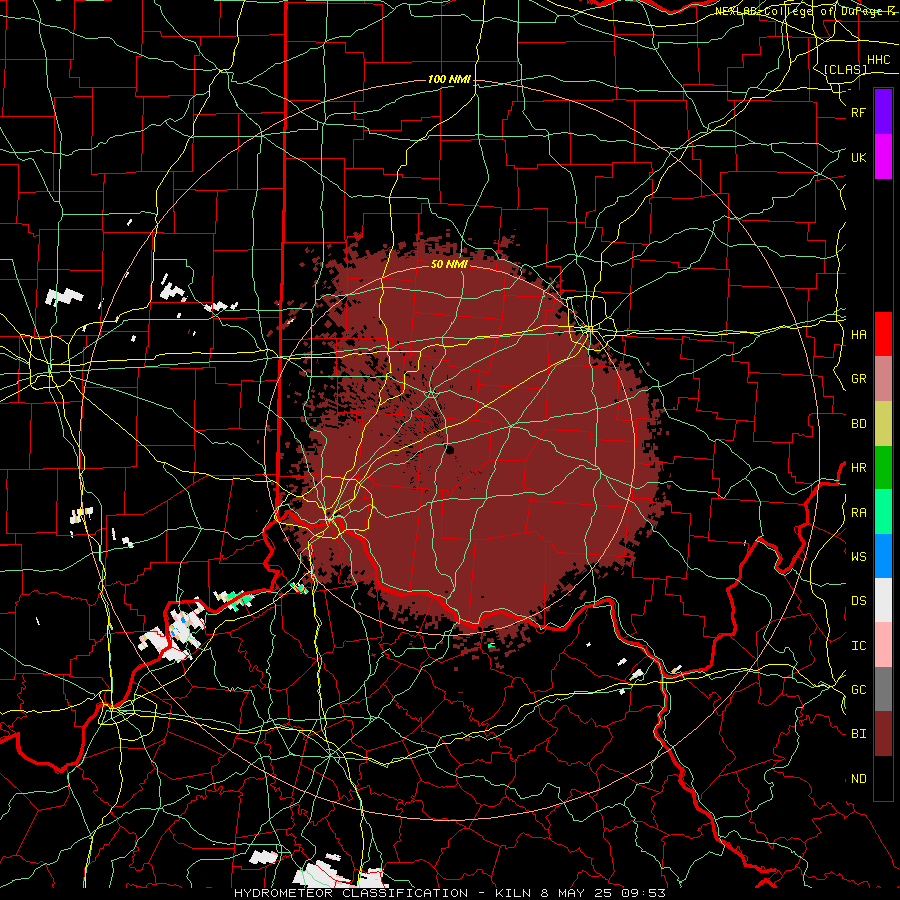Screen dimensions: 900x900
Task: Click the HR legend label
Action: [858, 468]
